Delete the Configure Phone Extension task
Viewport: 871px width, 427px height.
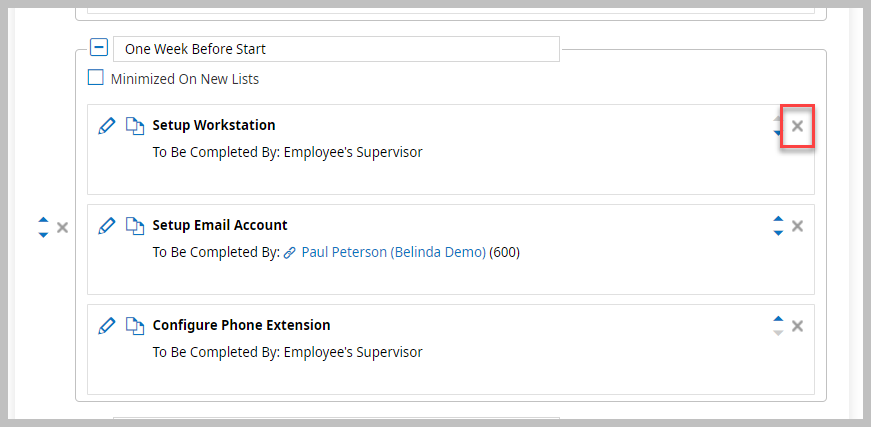[x=797, y=326]
